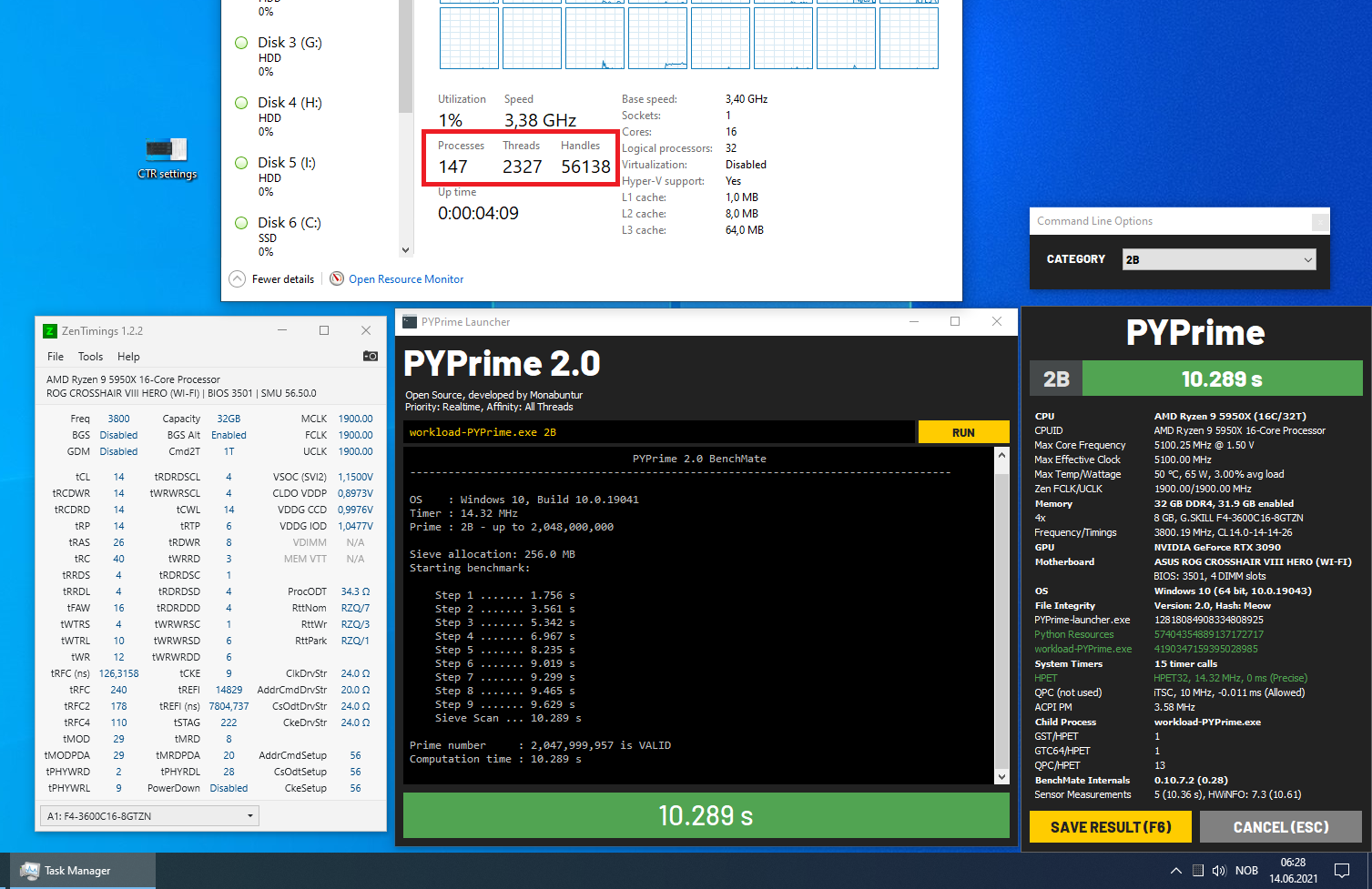Viewport: 1372px width, 889px height.
Task: Click ZenTimings PowerDown Disabled value
Action: pos(229,788)
